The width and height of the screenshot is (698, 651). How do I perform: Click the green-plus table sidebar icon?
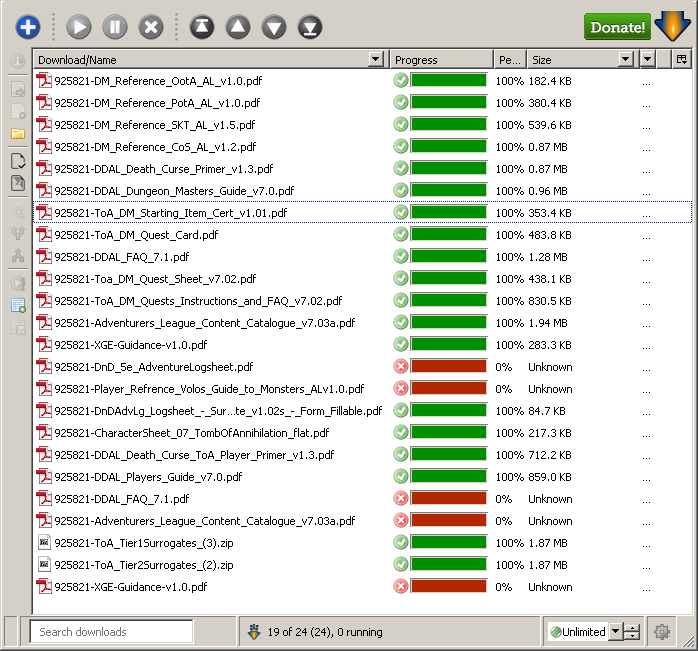pyautogui.click(x=18, y=305)
